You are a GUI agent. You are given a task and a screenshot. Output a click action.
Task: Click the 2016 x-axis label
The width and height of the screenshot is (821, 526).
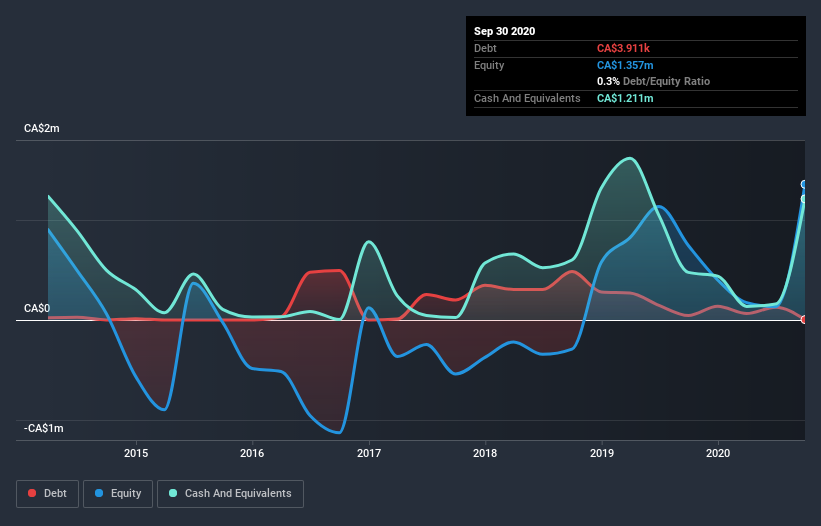click(x=252, y=453)
